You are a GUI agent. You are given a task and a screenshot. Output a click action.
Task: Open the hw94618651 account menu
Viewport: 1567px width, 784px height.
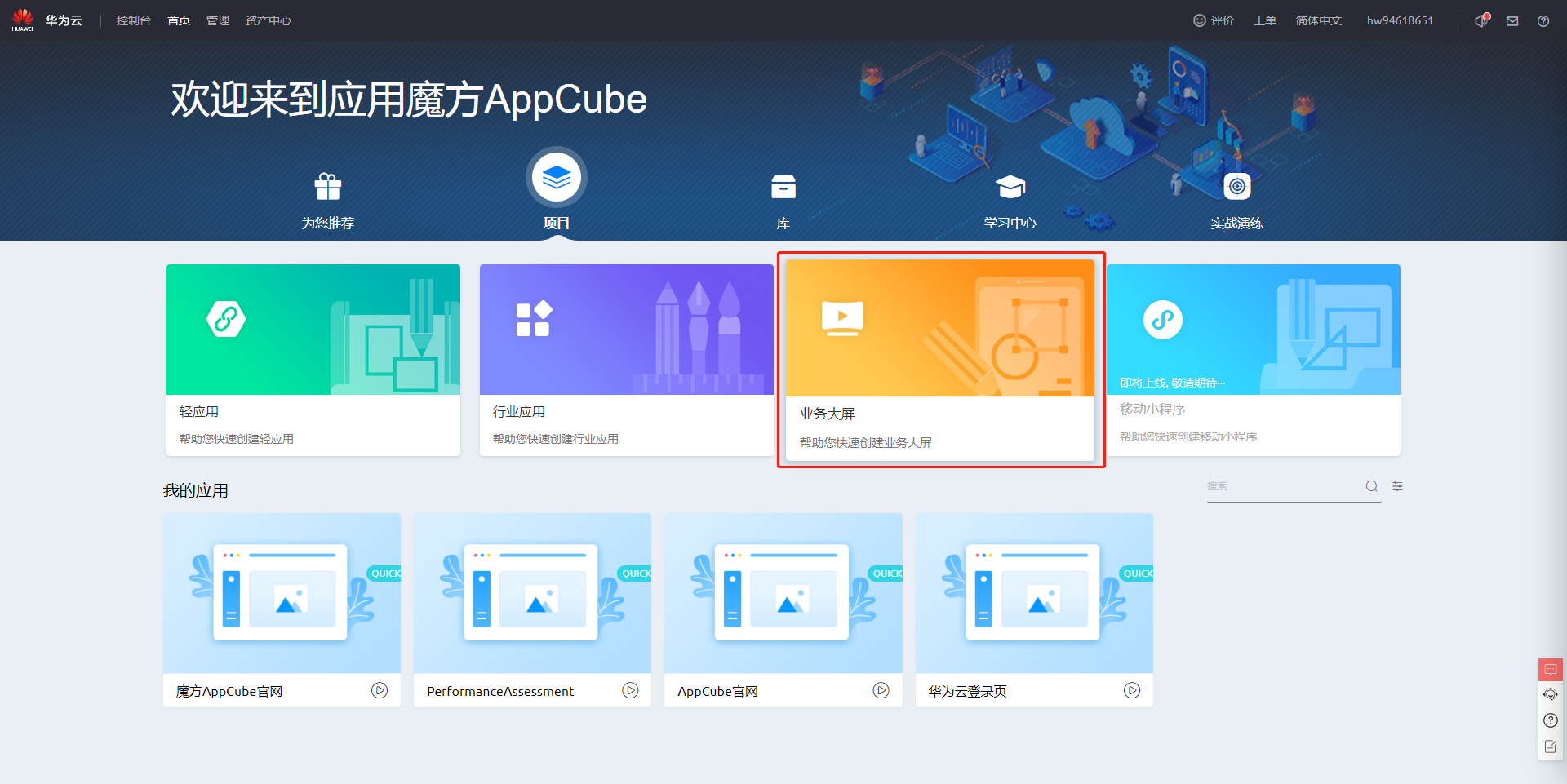[1400, 20]
